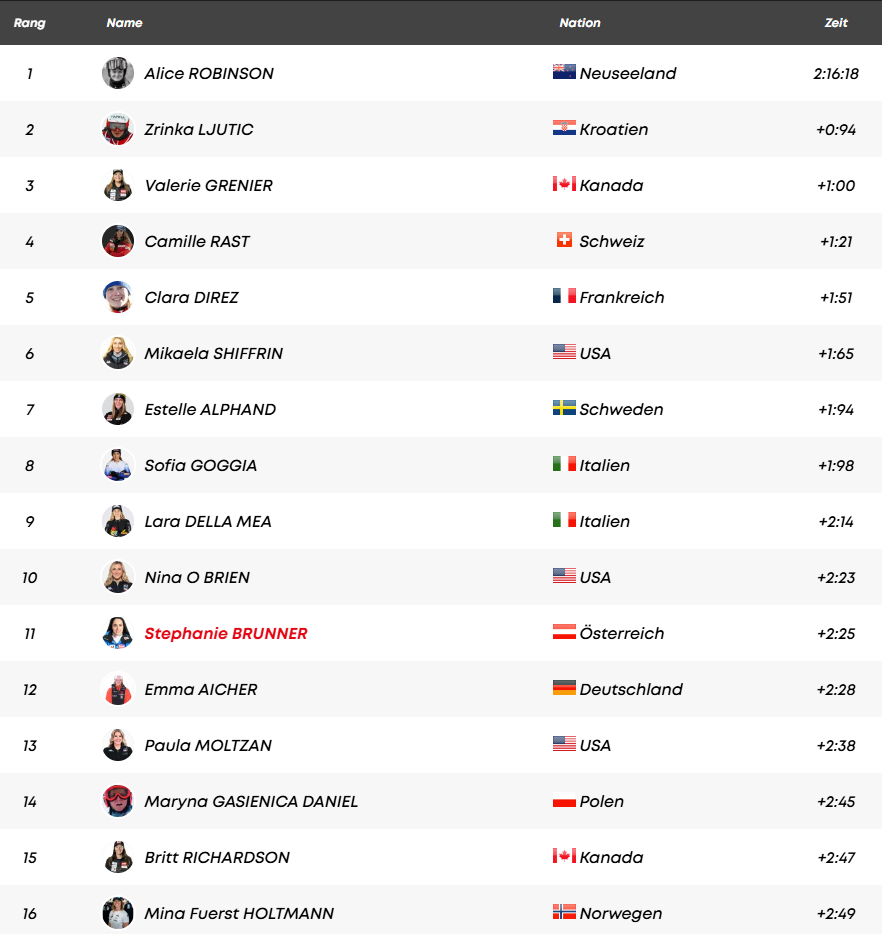Image resolution: width=882 pixels, height=934 pixels.
Task: Click the New Zealand flag icon
Action: pos(564,72)
